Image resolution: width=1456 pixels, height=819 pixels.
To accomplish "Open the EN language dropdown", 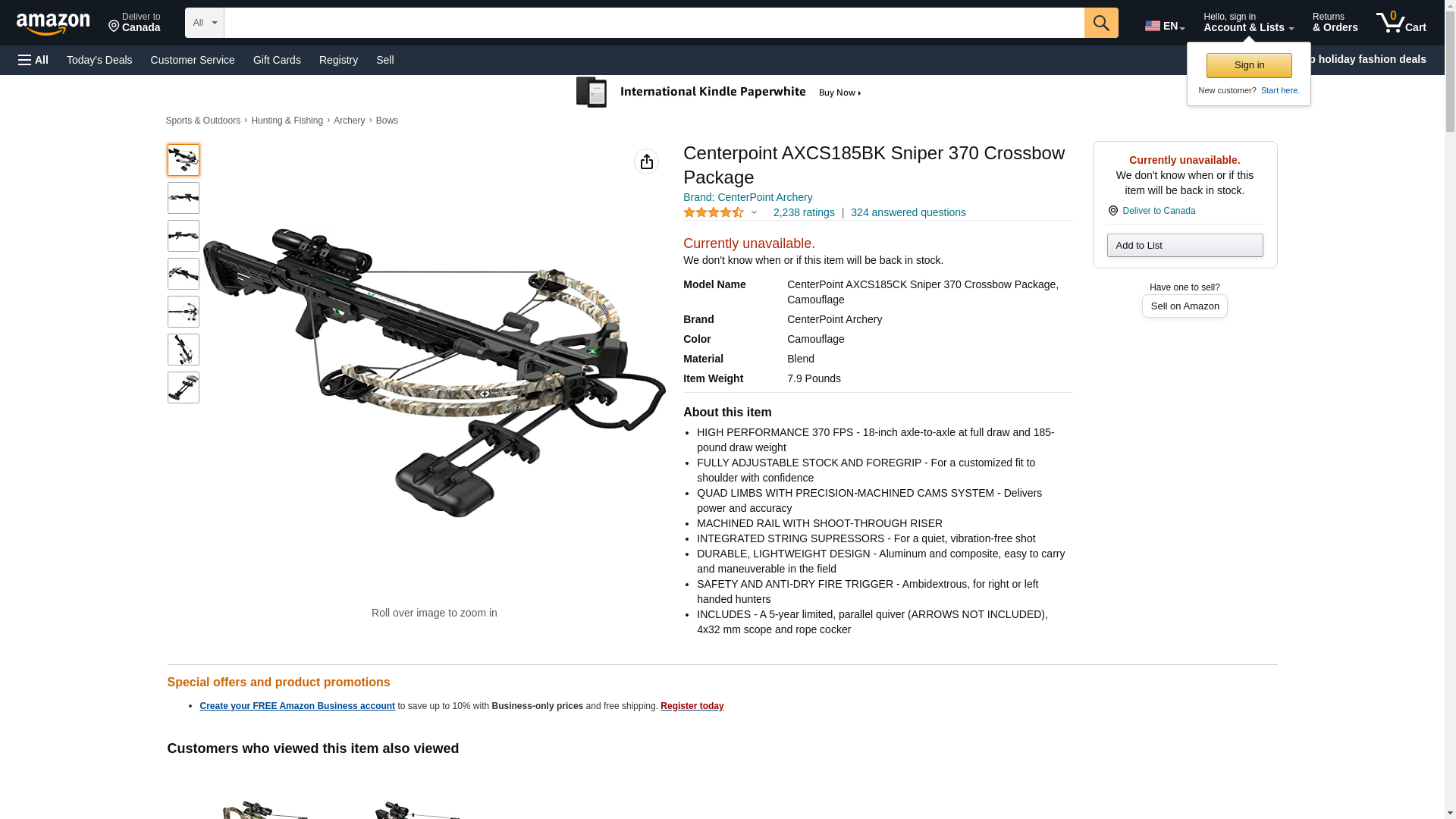I will [1165, 26].
